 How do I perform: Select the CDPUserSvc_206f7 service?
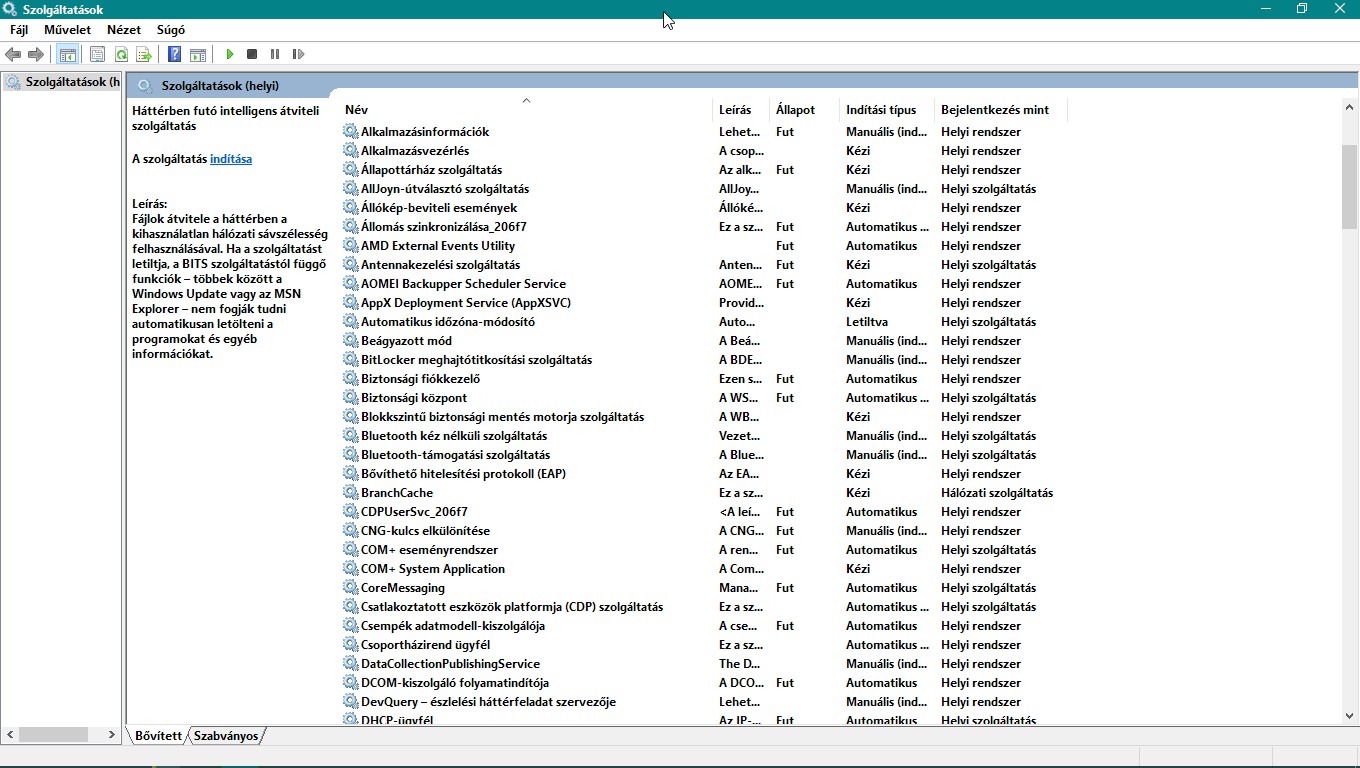click(704, 511)
